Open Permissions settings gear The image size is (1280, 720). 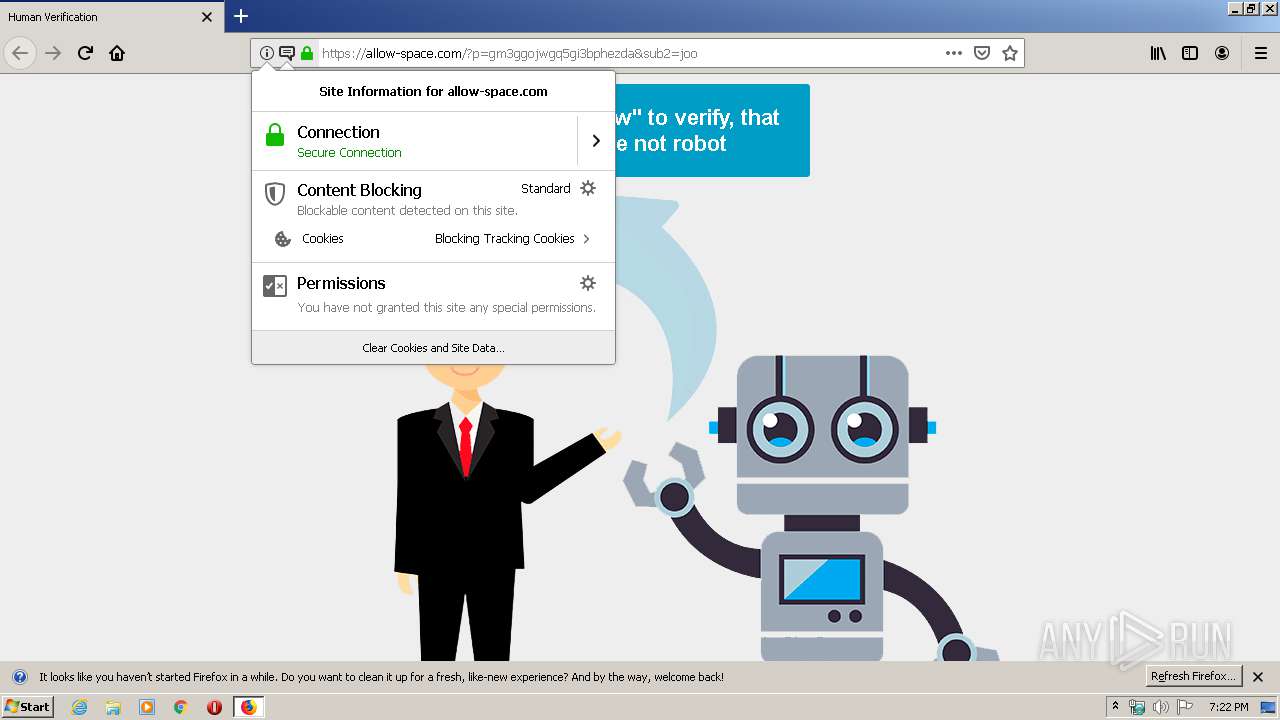click(588, 283)
